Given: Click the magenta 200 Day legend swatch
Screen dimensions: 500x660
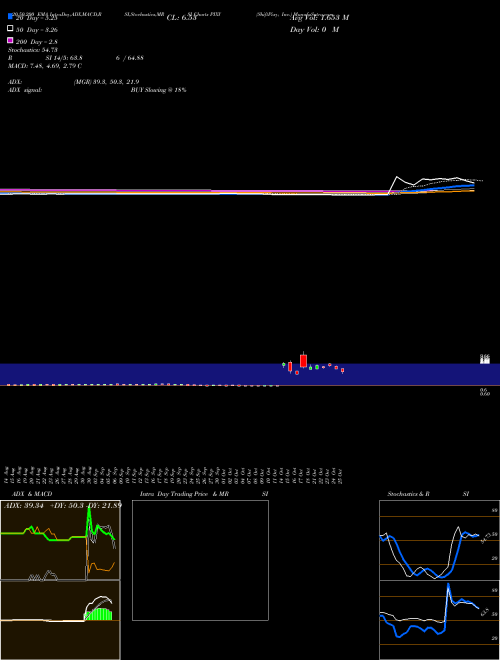Looking at the screenshot, I should [10, 40].
